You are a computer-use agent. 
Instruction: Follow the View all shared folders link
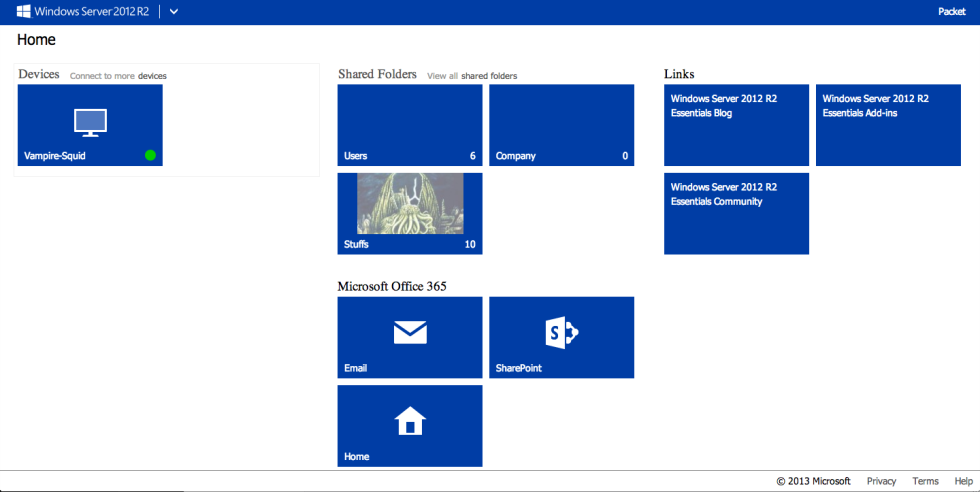472,76
